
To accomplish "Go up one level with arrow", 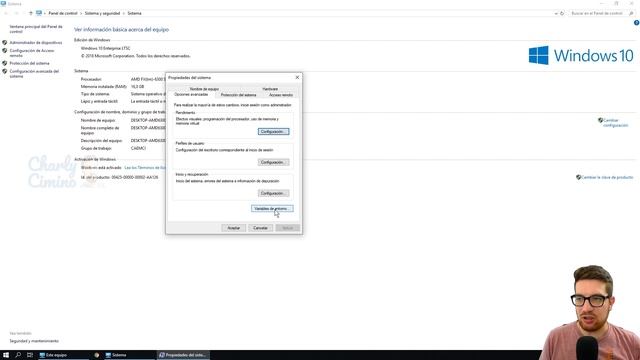I will (30, 13).
